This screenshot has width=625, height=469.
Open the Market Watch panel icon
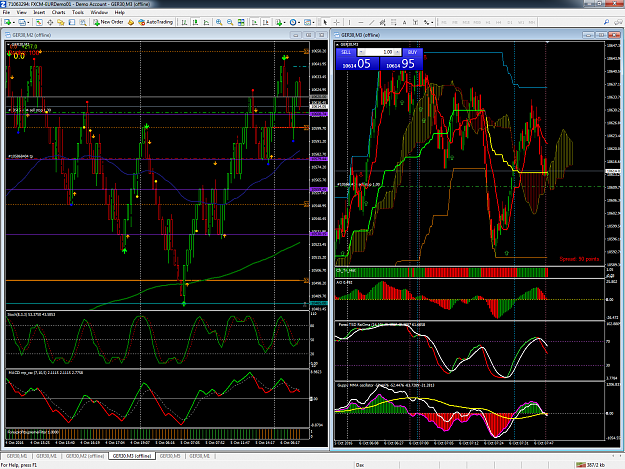point(39,22)
